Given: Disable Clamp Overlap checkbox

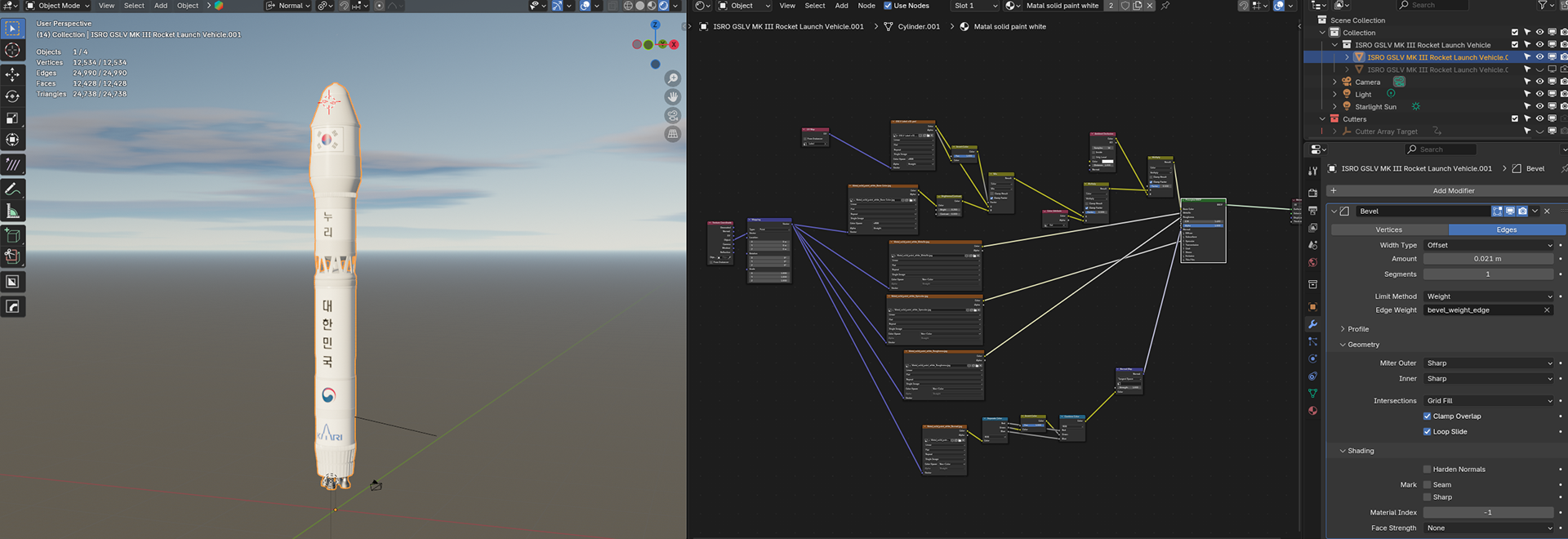Looking at the screenshot, I should pos(1427,416).
